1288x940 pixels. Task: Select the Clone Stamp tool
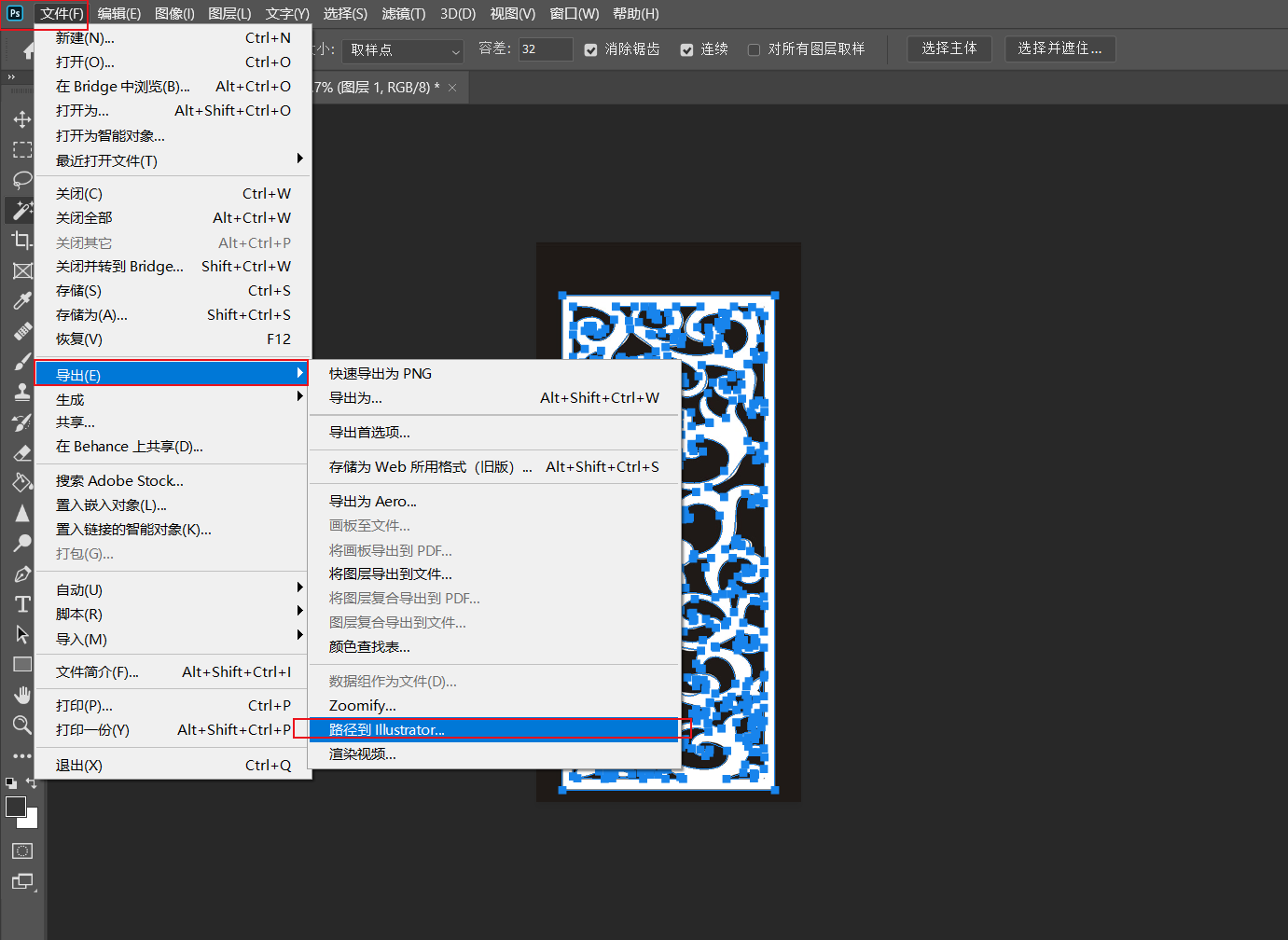pos(22,393)
